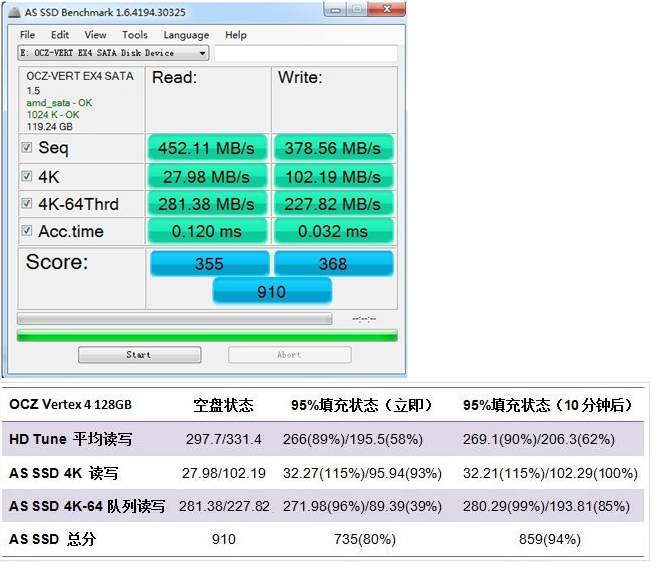Select the 4K-64Thrd write result 227.82 MB/s
Viewport: 664px width, 585px height.
click(x=333, y=204)
